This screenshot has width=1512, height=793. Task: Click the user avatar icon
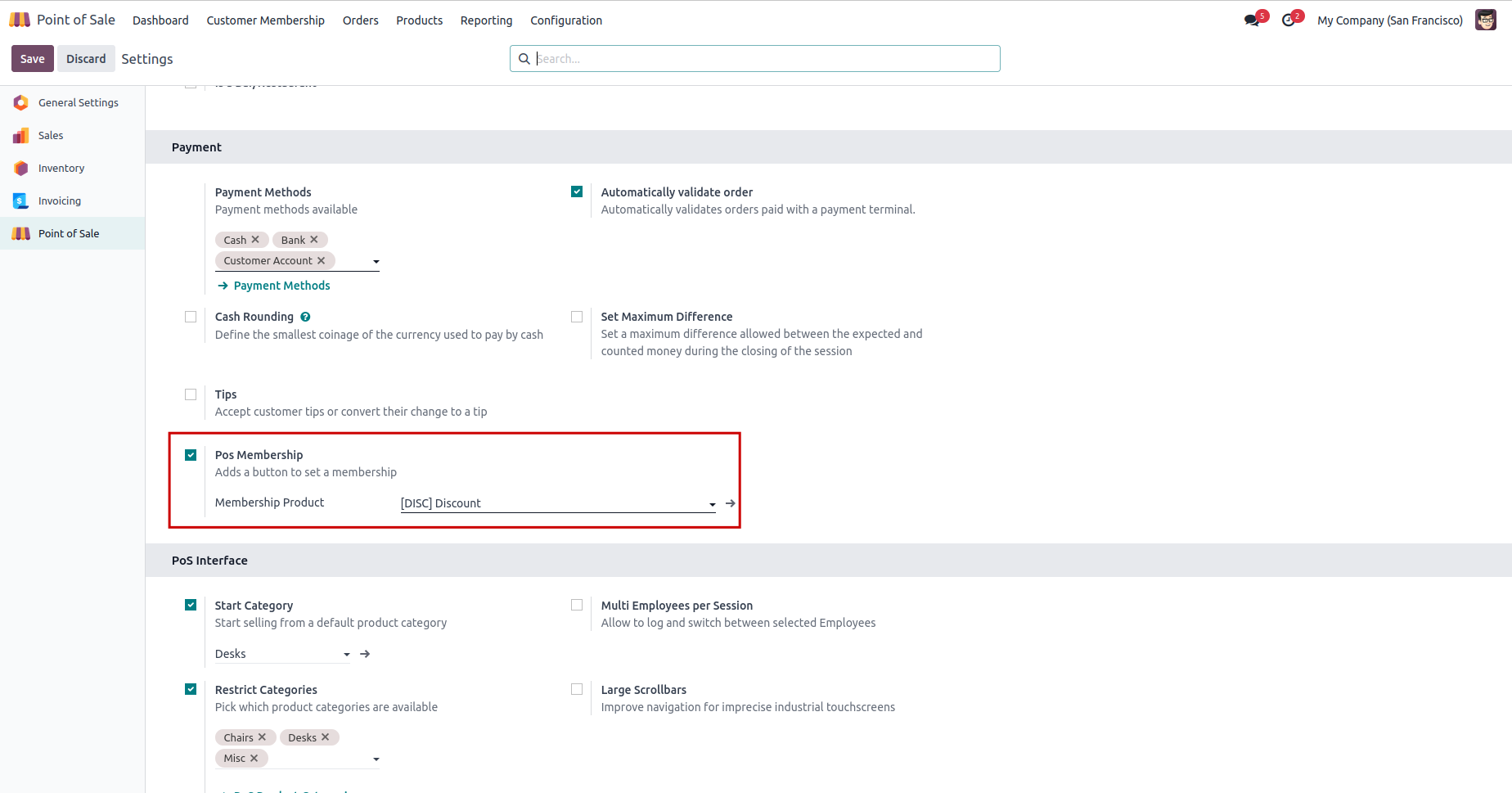1486,20
